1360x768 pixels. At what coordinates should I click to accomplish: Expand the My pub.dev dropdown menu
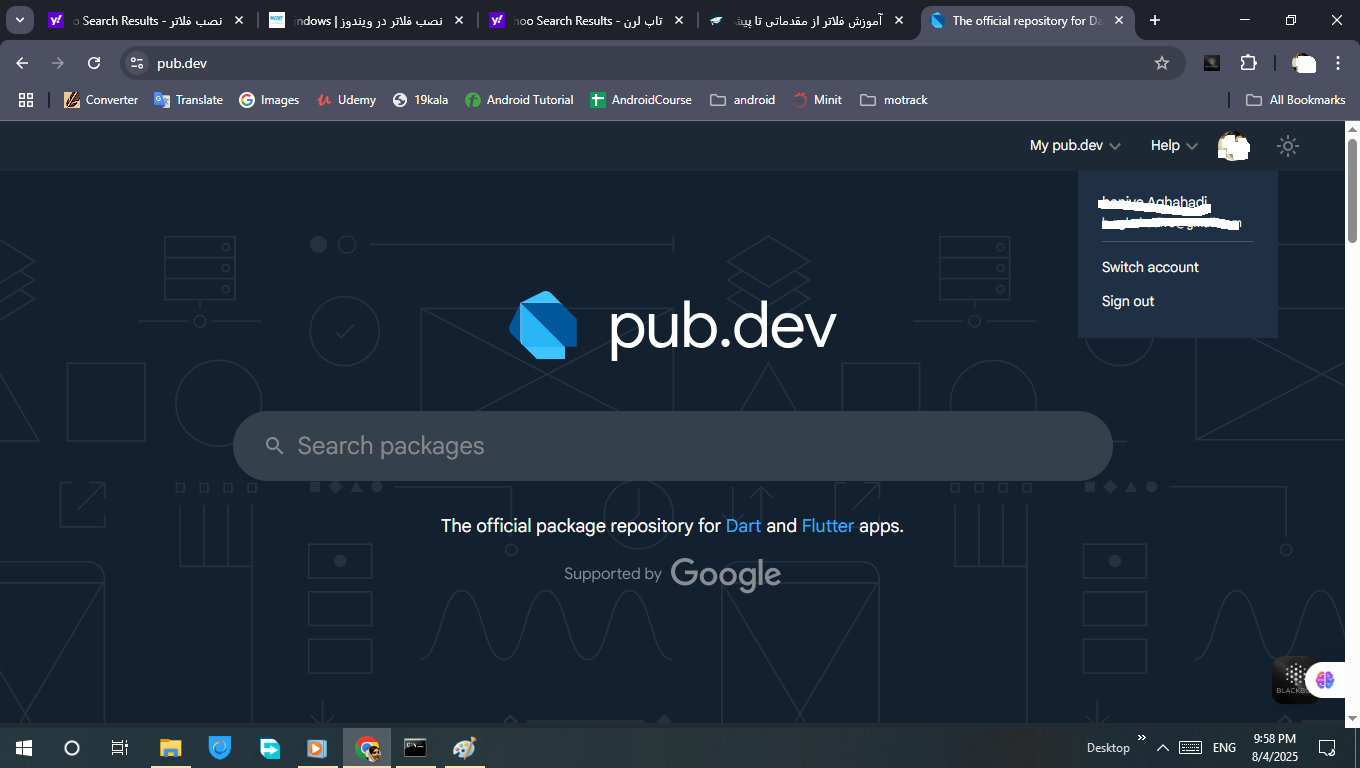point(1075,146)
